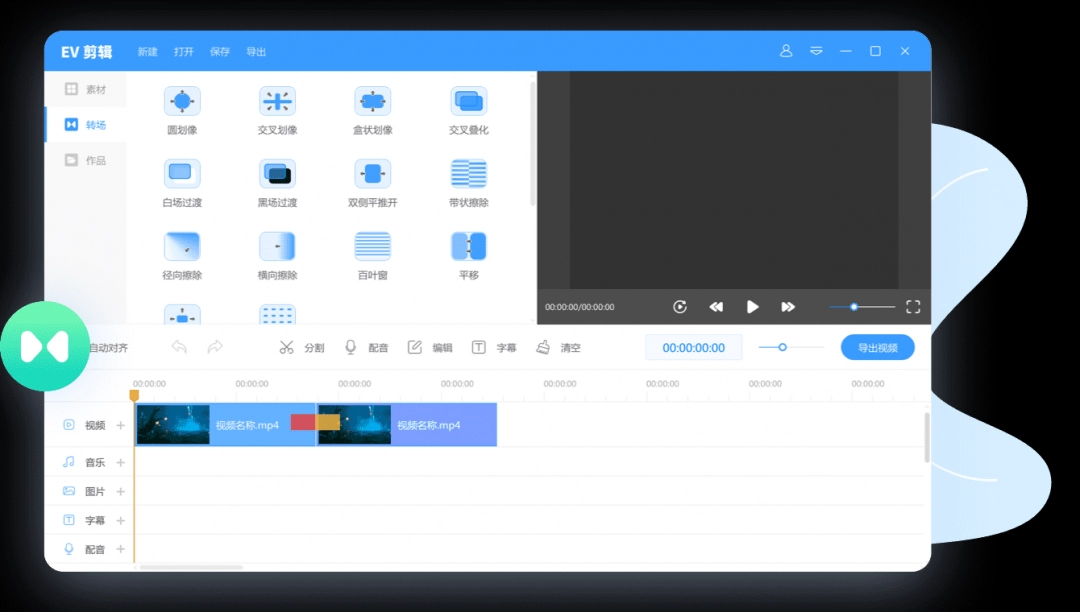Screen dimensions: 1080x612
Task: Switch to the 素材 sidebar tab
Action: [86, 89]
